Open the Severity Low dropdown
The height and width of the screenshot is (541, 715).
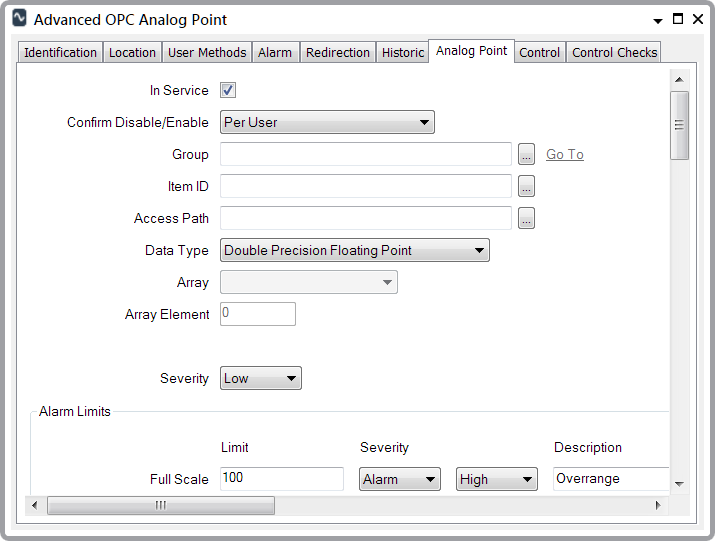[260, 378]
